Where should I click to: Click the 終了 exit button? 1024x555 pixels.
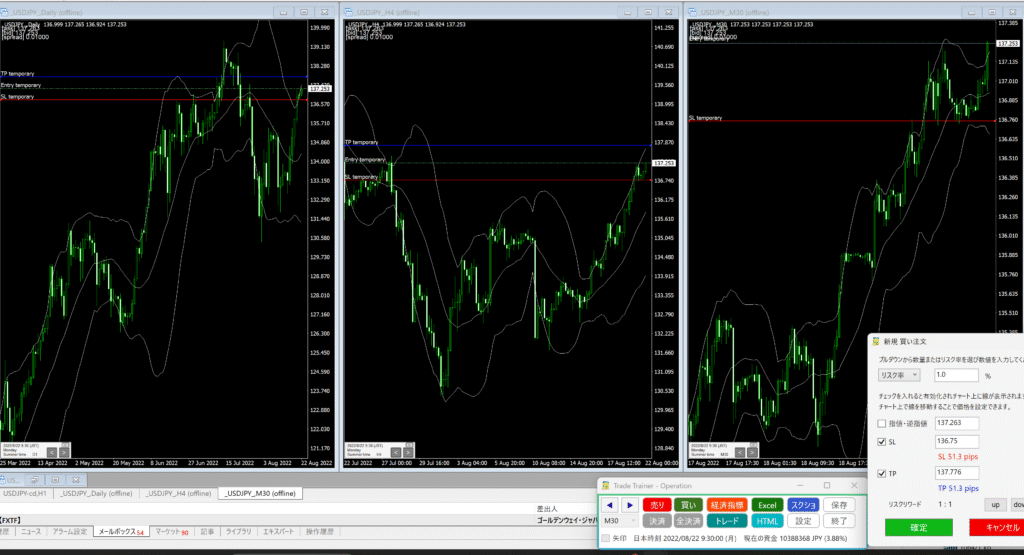[839, 521]
